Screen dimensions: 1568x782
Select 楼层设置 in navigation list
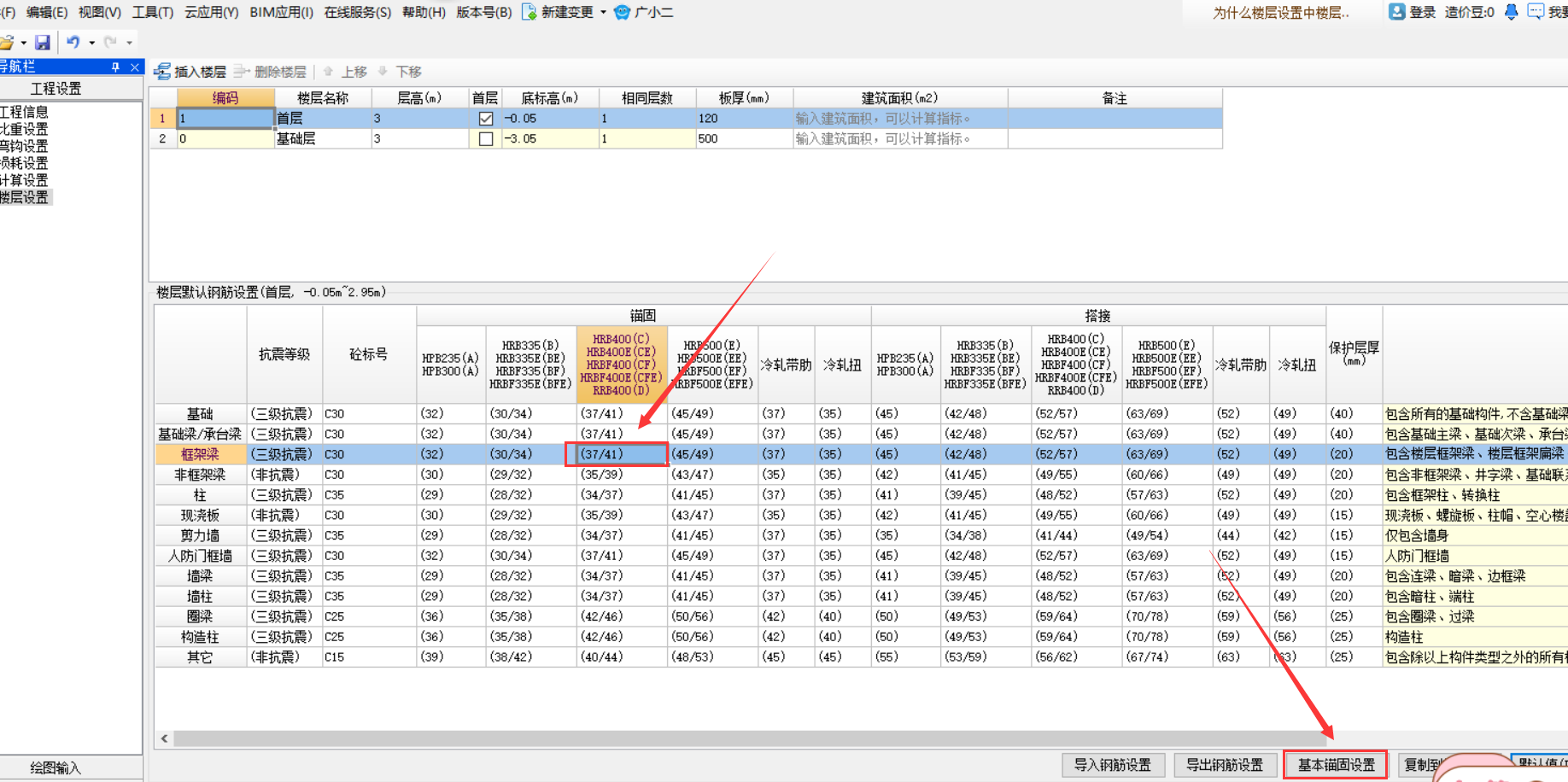pyautogui.click(x=25, y=197)
